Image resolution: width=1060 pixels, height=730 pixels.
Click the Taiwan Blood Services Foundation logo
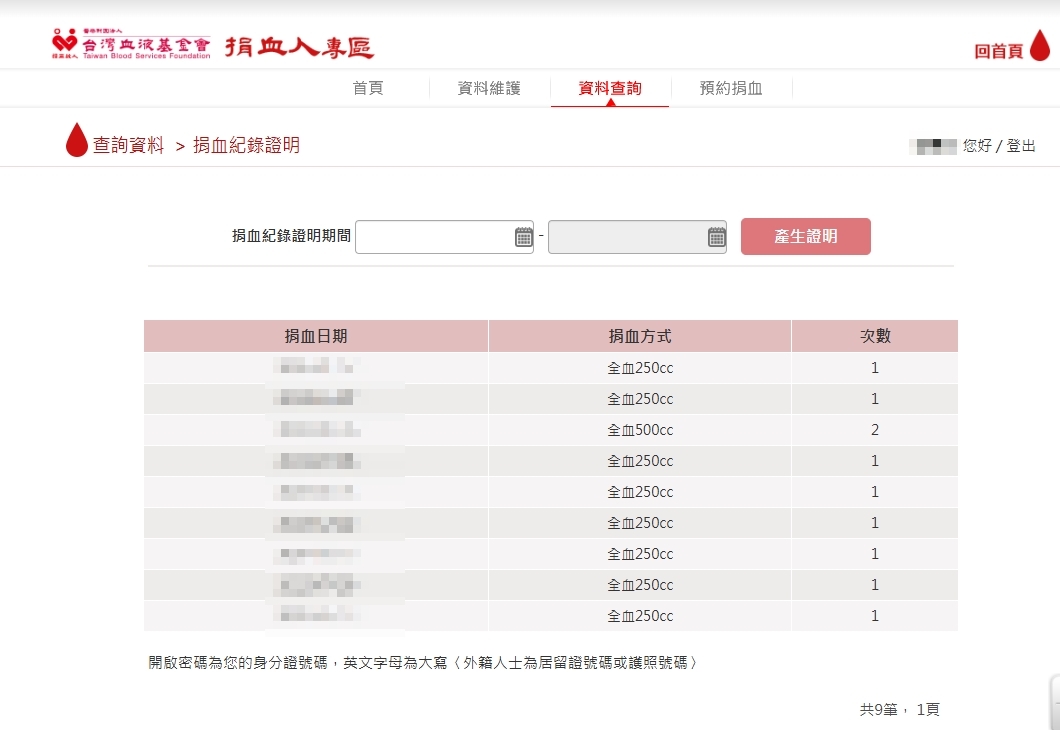pos(131,45)
